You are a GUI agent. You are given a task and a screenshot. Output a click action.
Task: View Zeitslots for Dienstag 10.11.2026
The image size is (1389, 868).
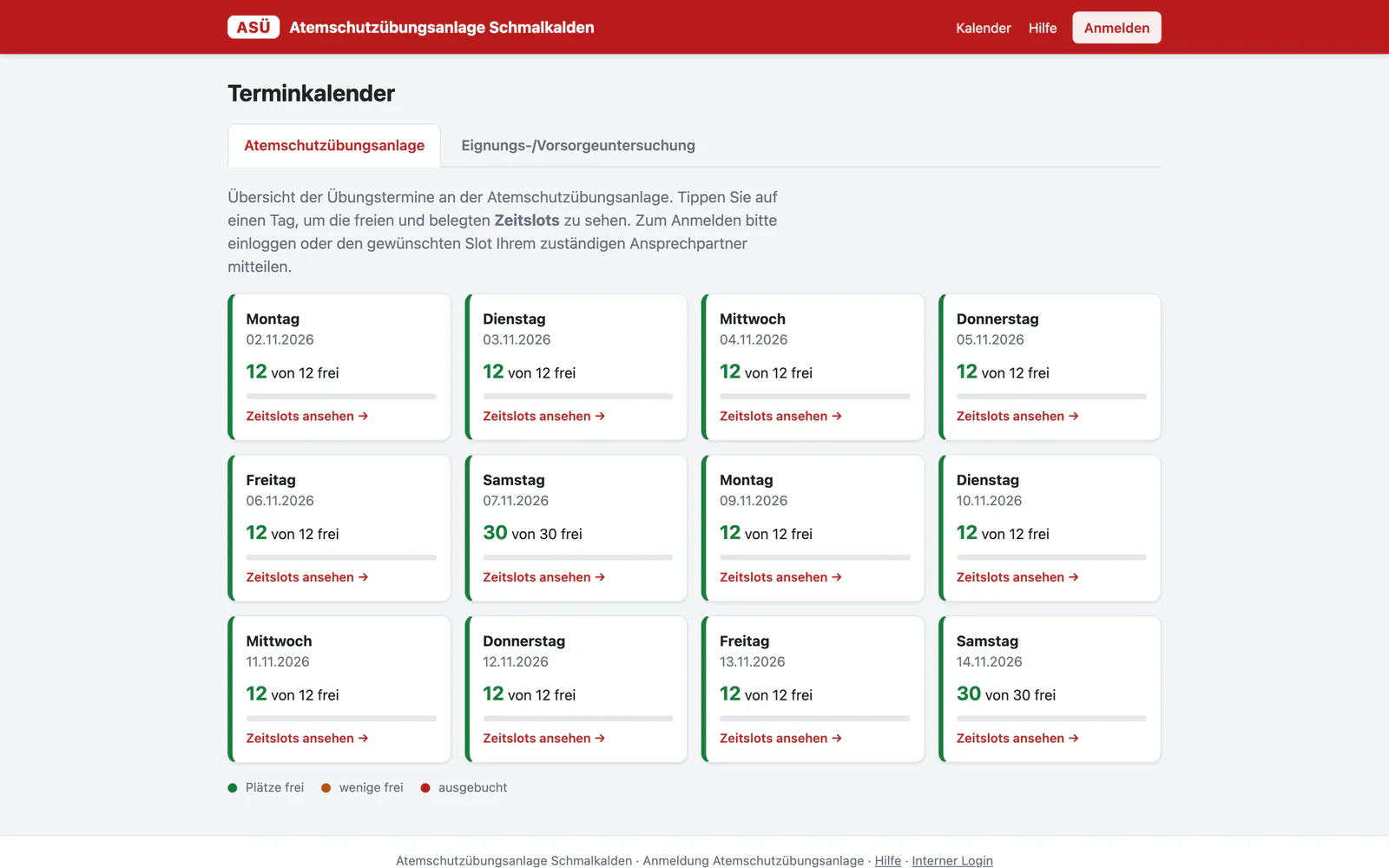1017,577
